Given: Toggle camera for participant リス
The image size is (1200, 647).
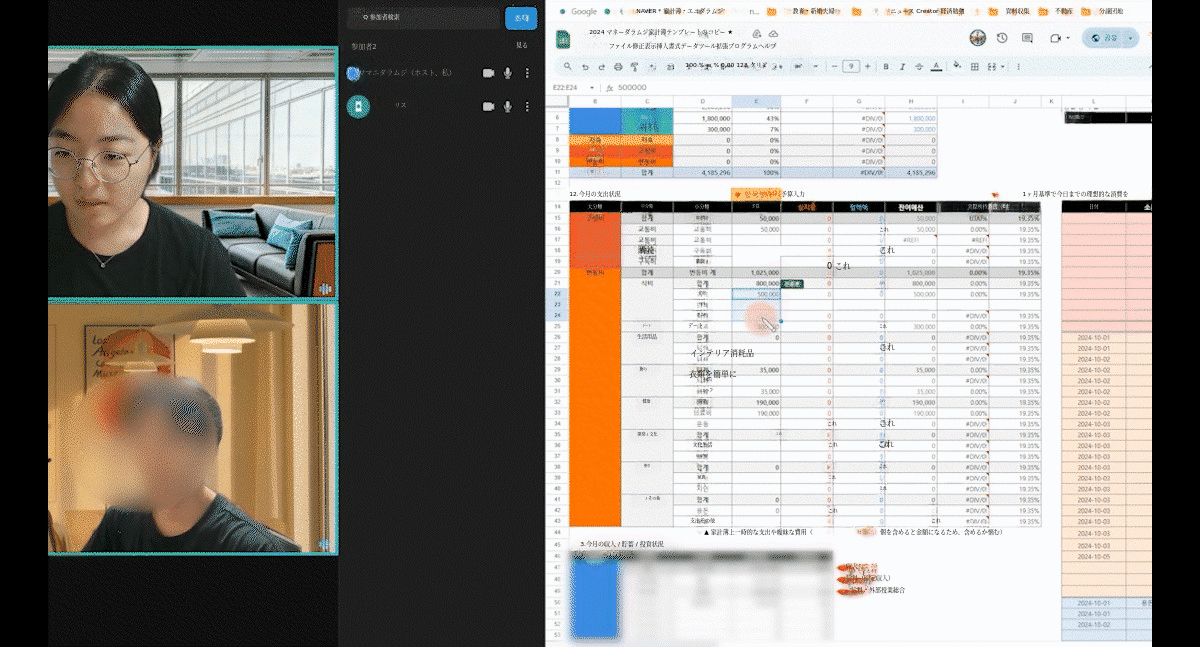Looking at the screenshot, I should (489, 106).
